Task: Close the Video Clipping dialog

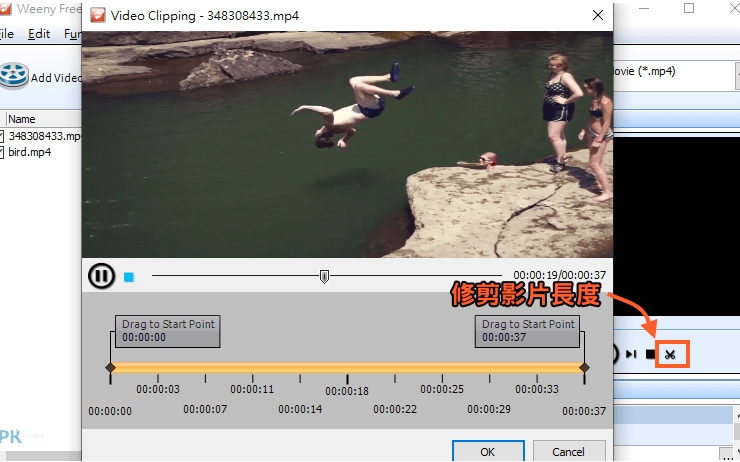Action: click(x=598, y=16)
